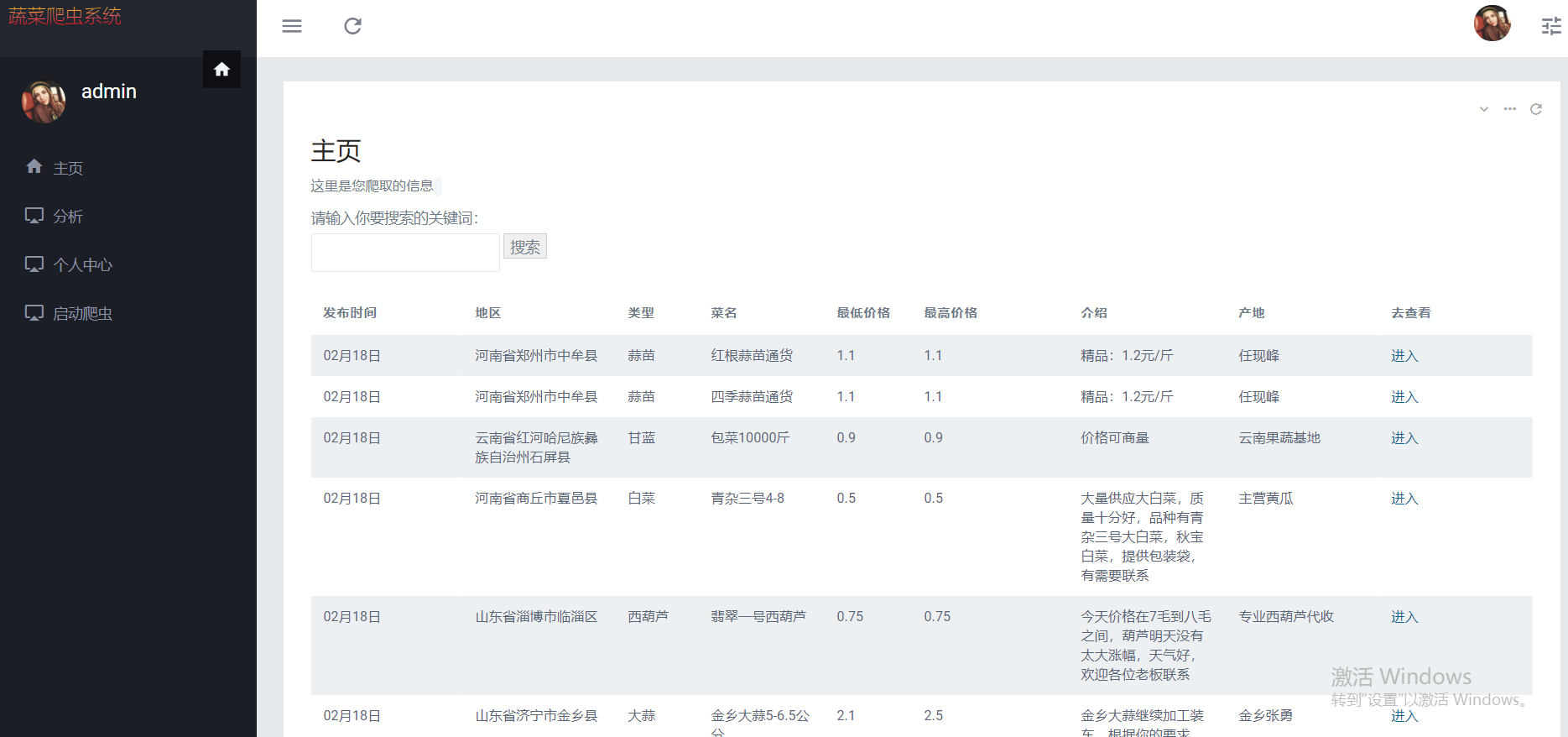
Task: Click the admin profile picture in sidebar
Action: point(44,102)
